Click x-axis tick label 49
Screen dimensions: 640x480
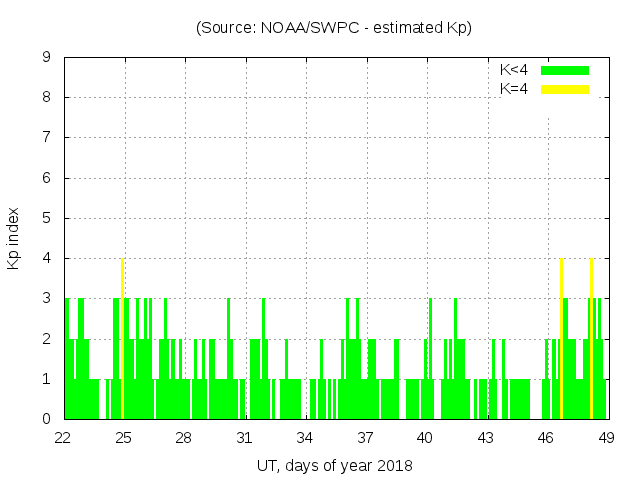(x=606, y=437)
